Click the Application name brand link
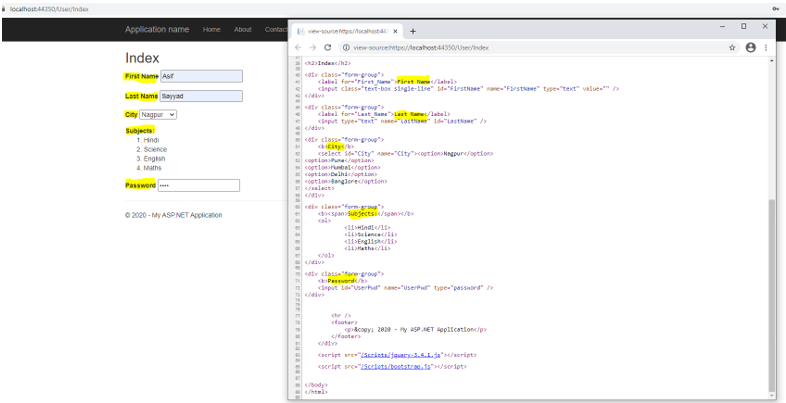Viewport: 786px width, 403px height. pos(157,30)
